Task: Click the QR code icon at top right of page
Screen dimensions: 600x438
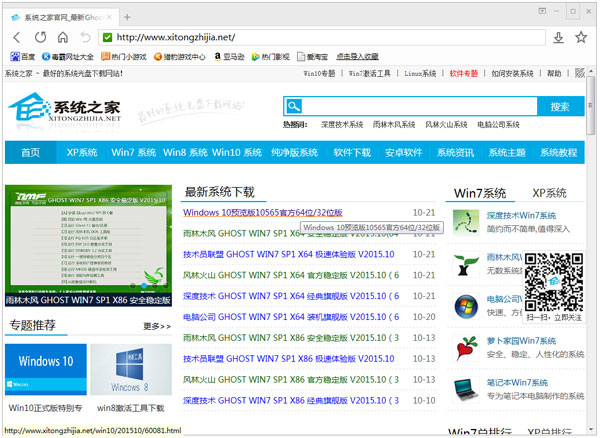Action: (580, 73)
